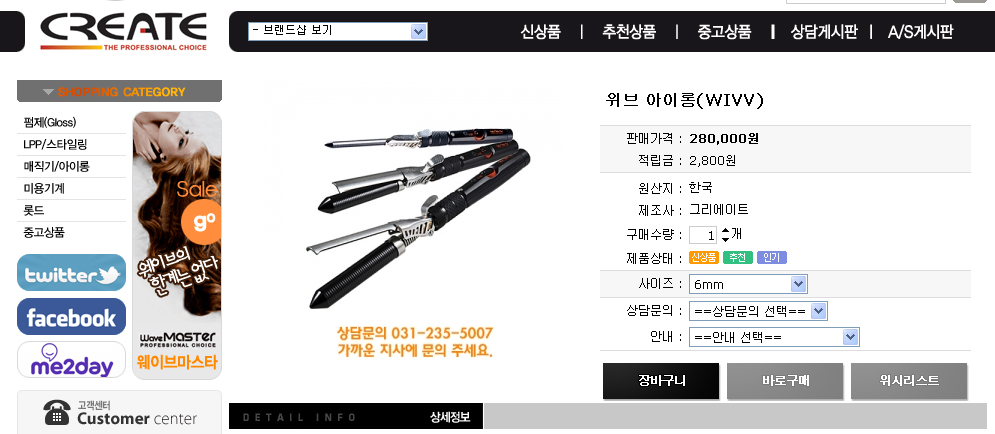
Task: Expand the 상담문의 선택 dropdown
Action: pos(758,311)
